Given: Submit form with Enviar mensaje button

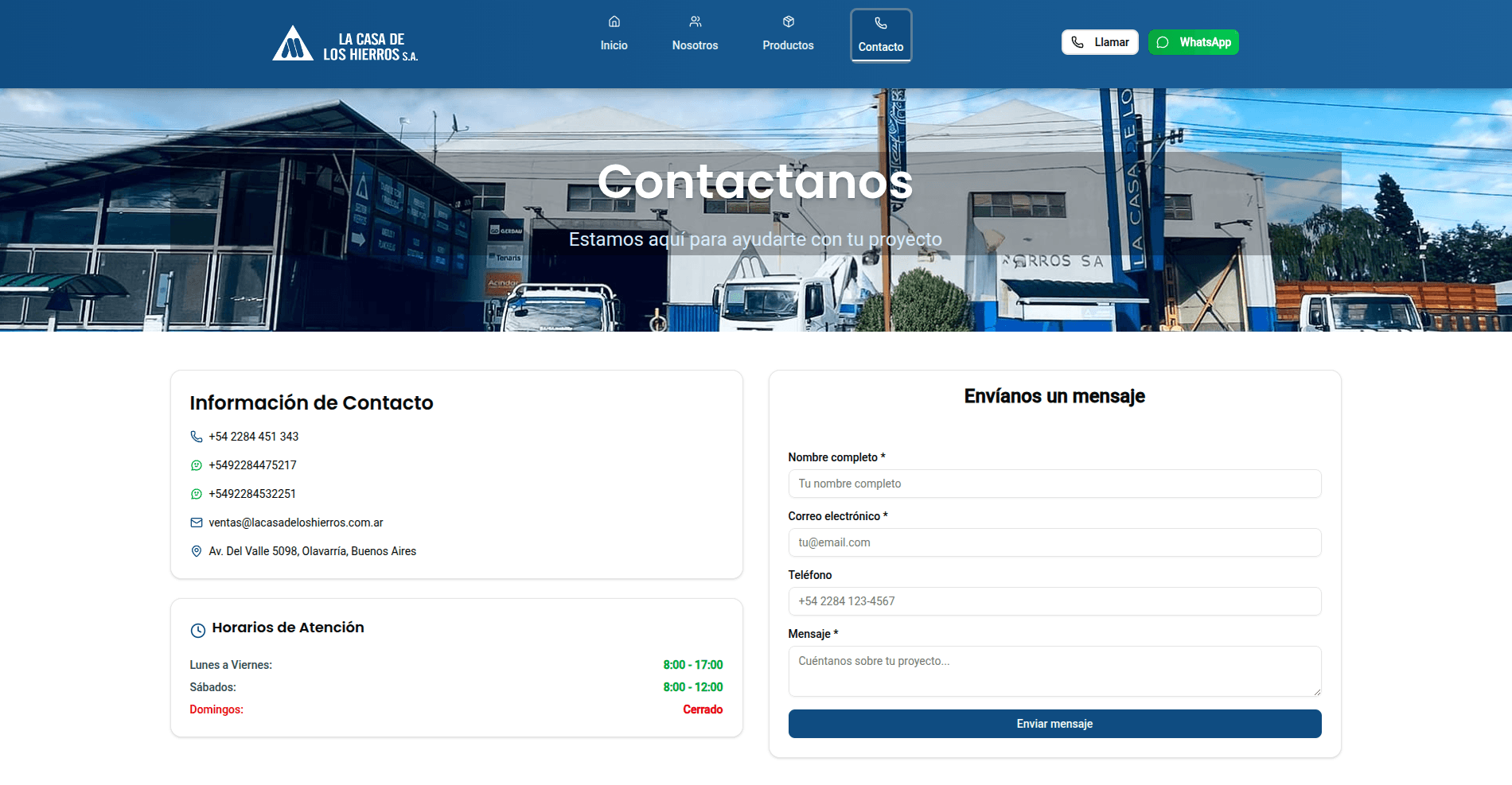Looking at the screenshot, I should pyautogui.click(x=1054, y=724).
